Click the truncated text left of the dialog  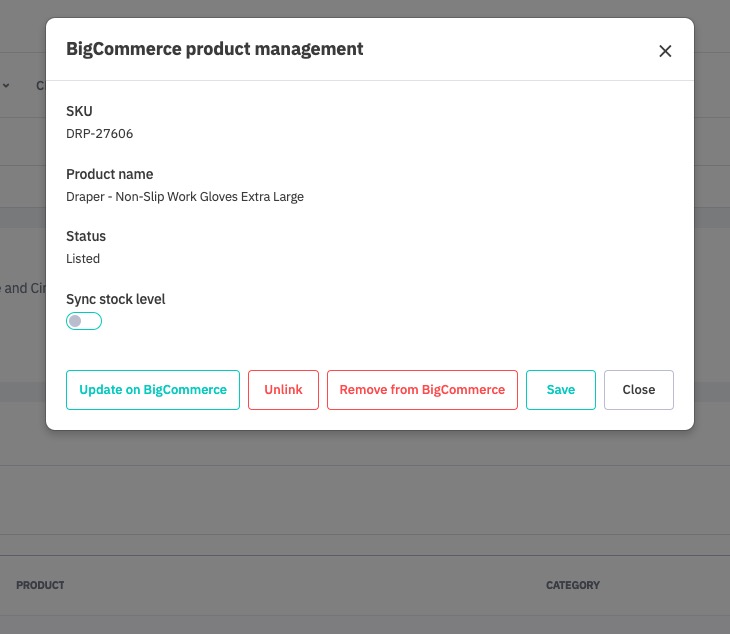tap(22, 288)
